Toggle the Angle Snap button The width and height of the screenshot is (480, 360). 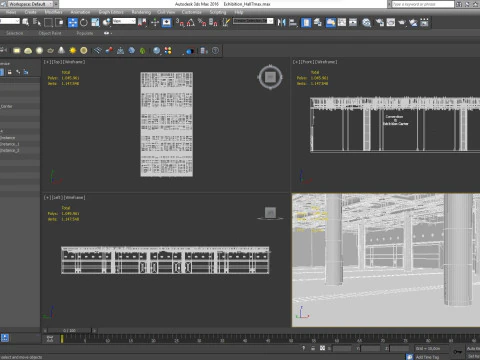tap(191, 22)
